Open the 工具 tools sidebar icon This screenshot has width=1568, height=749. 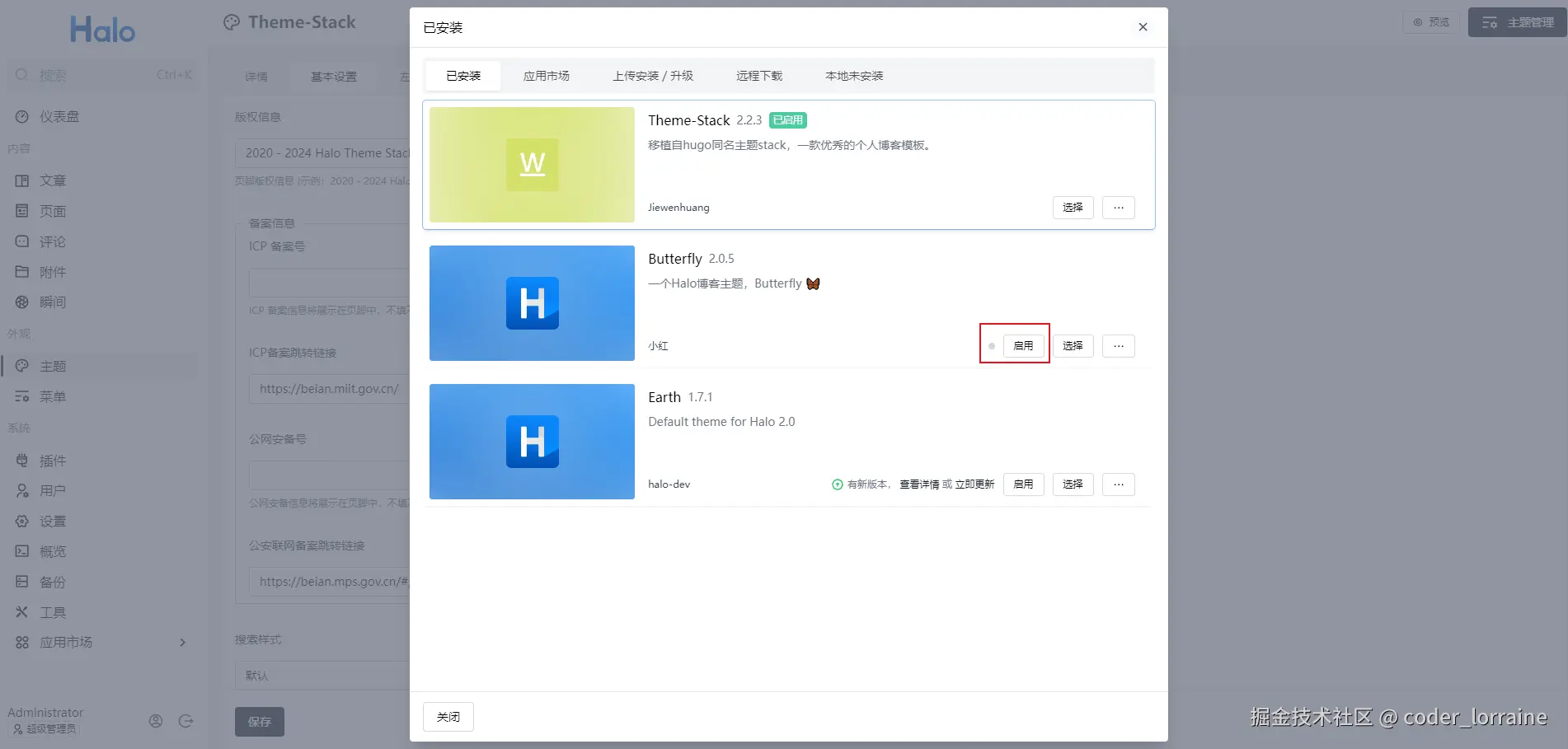[22, 612]
